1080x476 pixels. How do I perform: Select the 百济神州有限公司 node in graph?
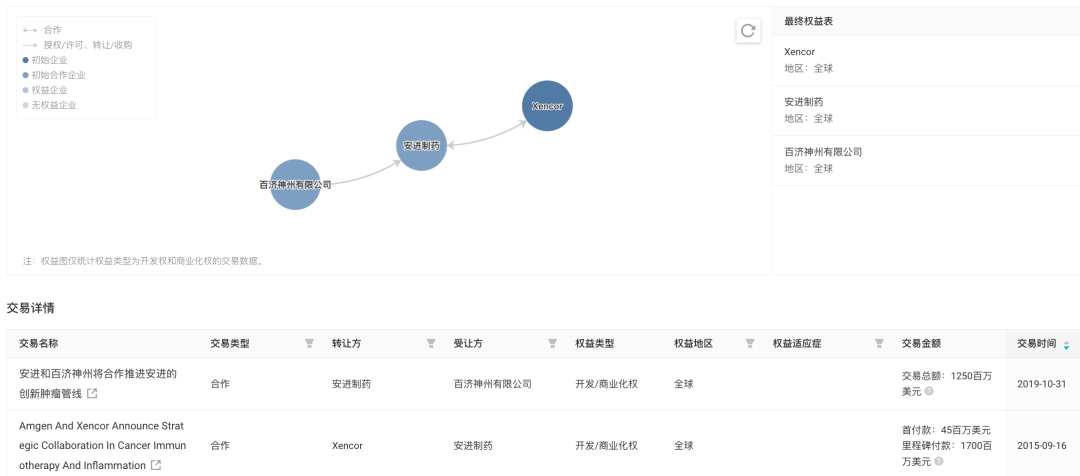pos(295,185)
